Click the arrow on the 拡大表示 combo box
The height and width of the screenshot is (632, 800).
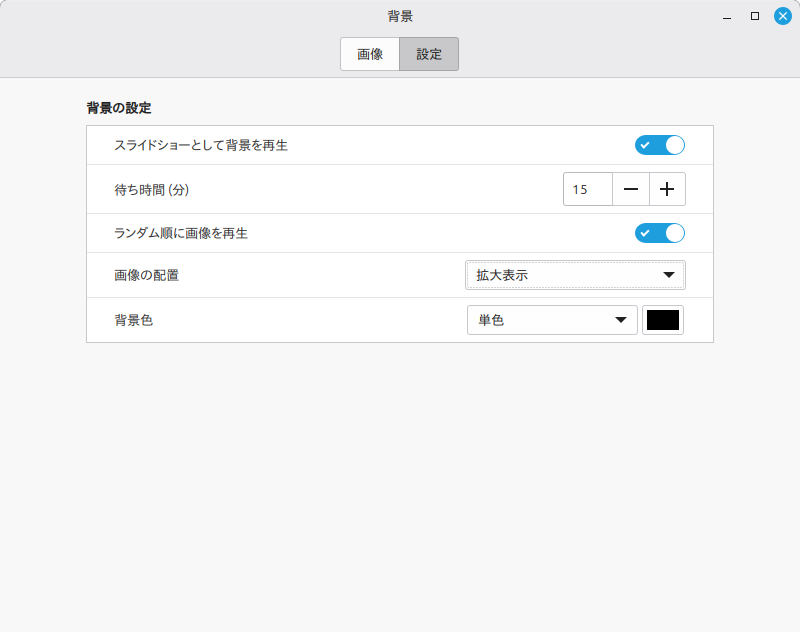click(x=669, y=275)
